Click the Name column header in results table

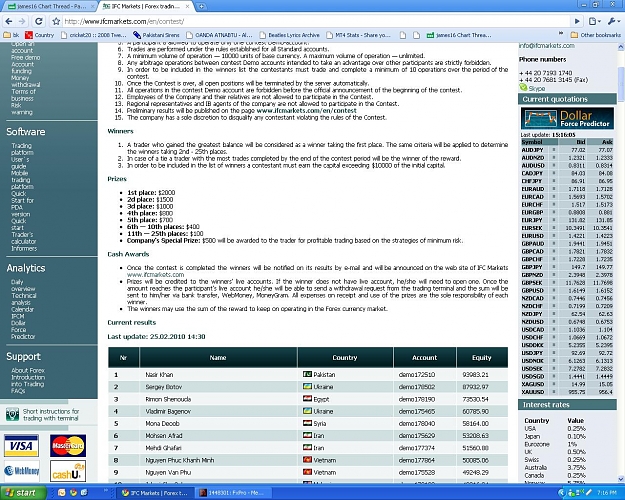(x=218, y=358)
